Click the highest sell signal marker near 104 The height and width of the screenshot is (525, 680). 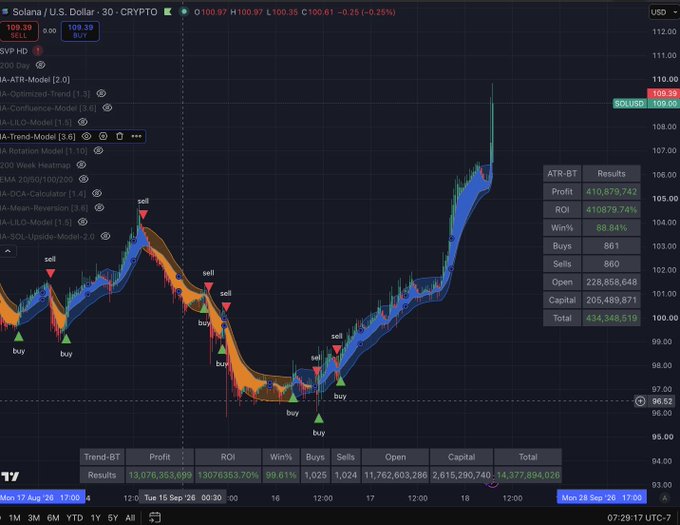pyautogui.click(x=143, y=215)
